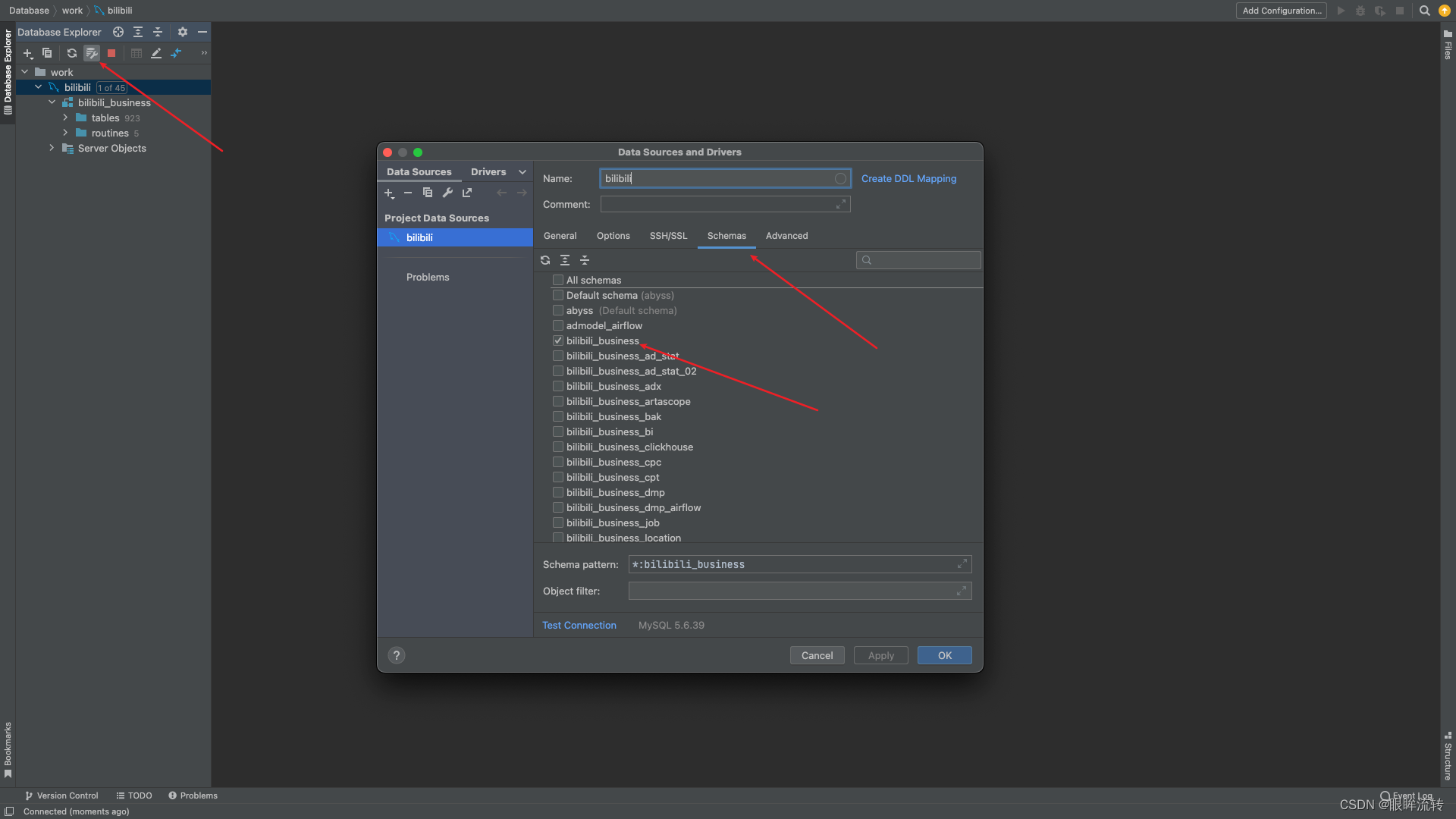Viewport: 1456px width, 819px height.
Task: Click the edit source pencil icon
Action: (x=156, y=53)
